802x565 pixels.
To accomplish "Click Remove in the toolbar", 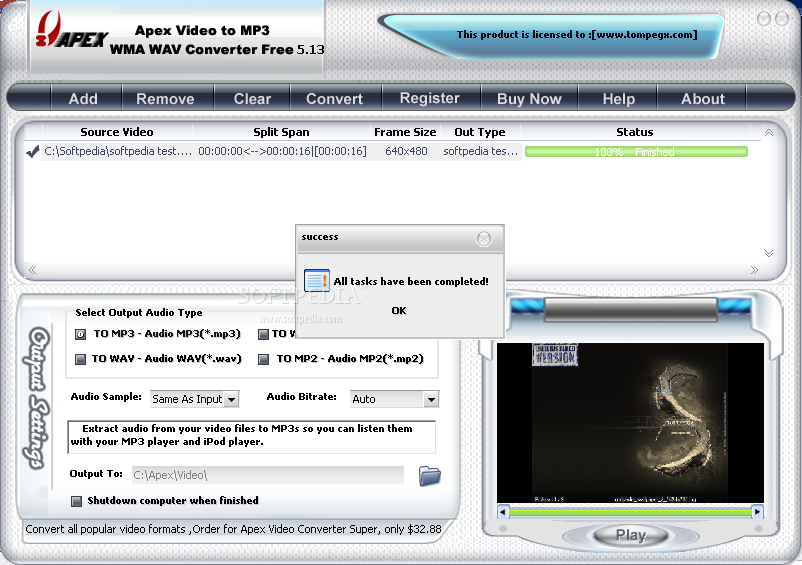I will coord(165,99).
